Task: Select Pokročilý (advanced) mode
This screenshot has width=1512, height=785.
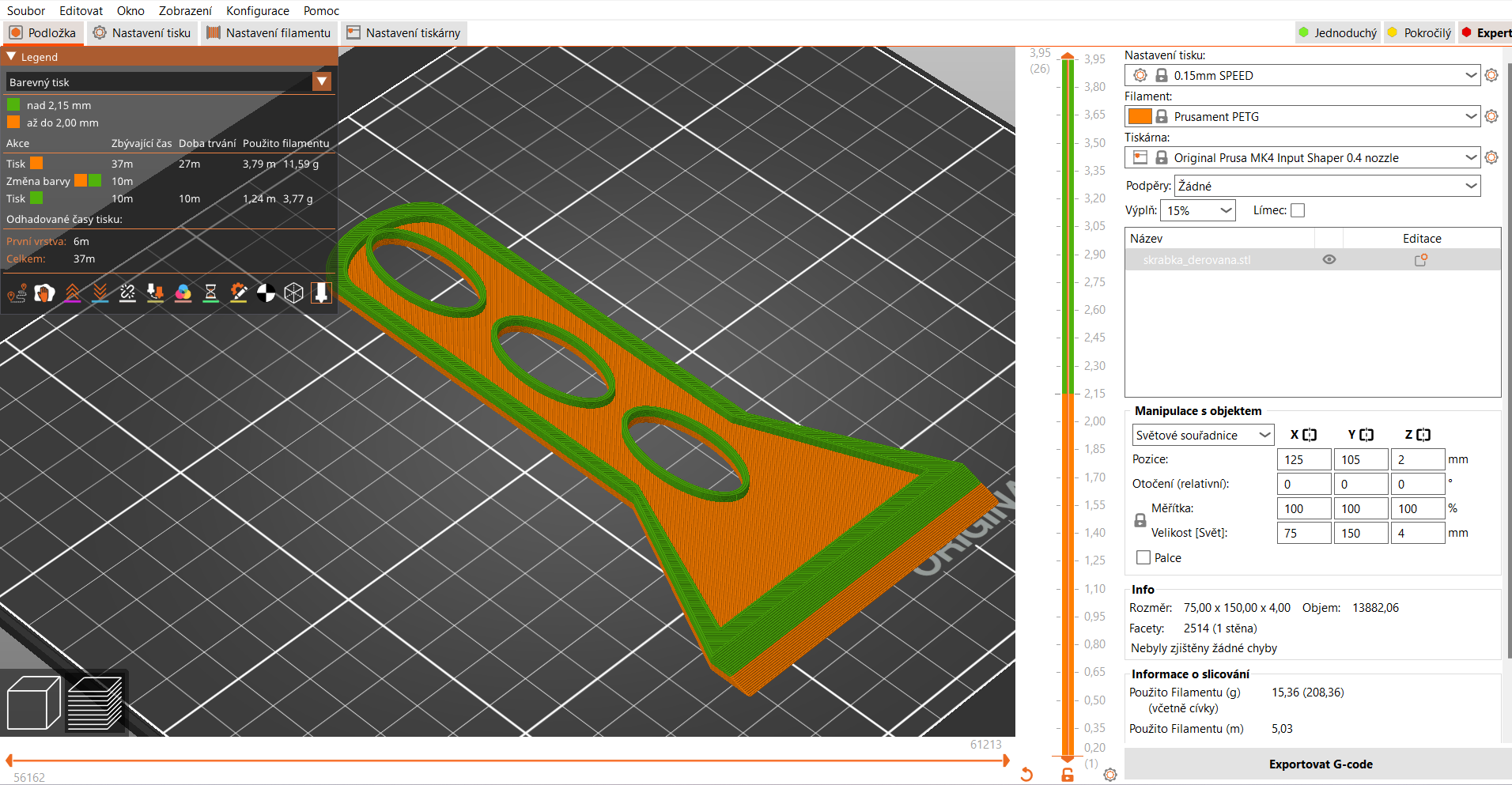Action: pyautogui.click(x=1420, y=32)
